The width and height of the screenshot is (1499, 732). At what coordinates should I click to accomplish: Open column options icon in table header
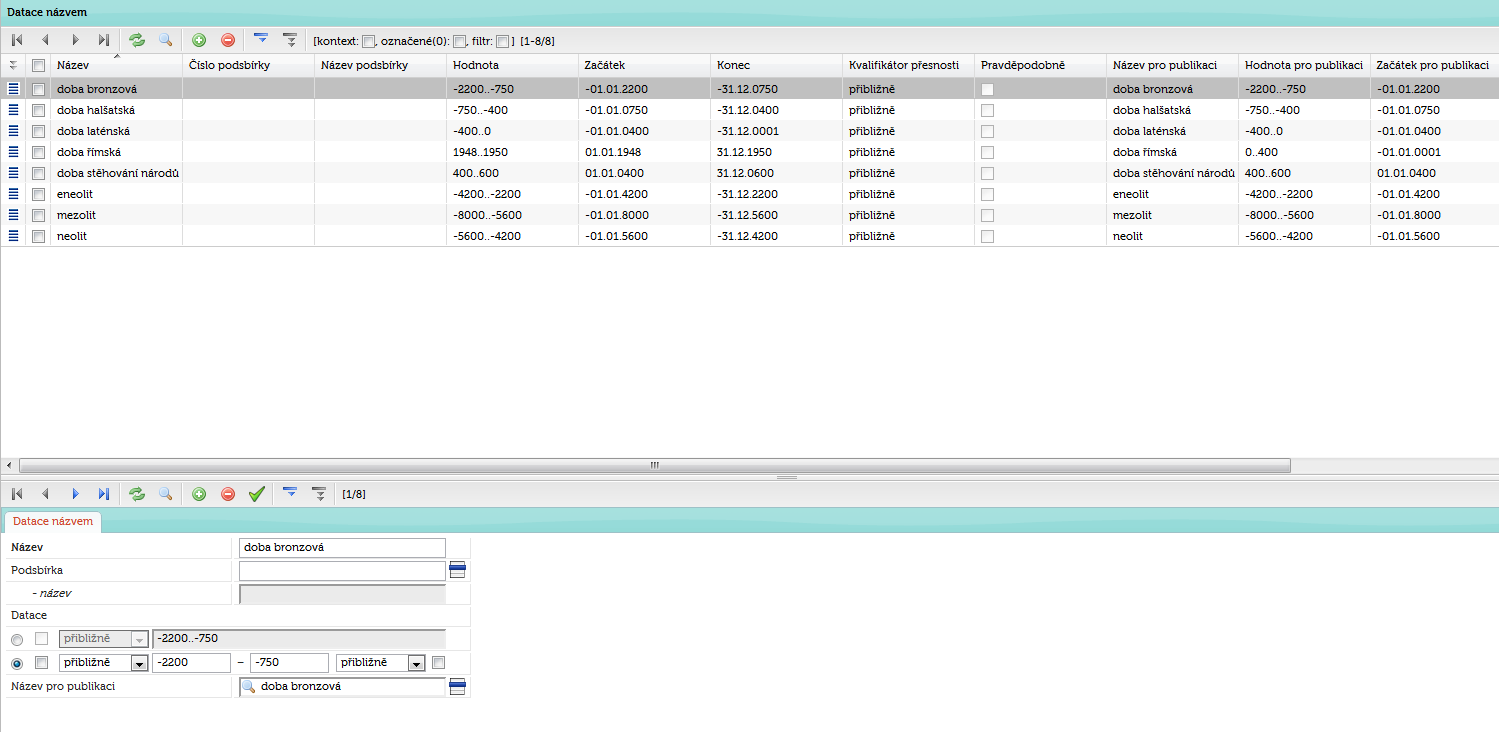(x=14, y=65)
